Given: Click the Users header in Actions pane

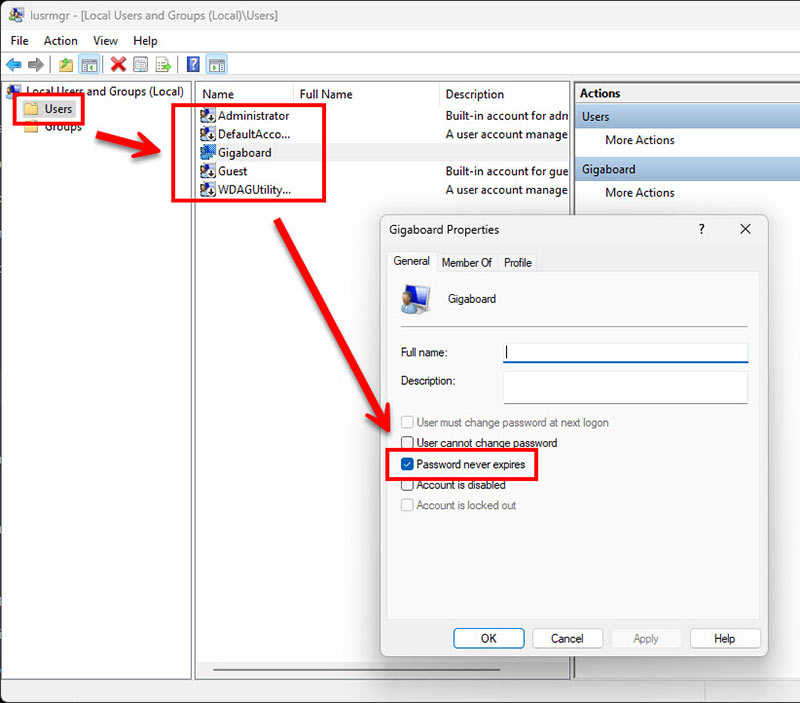Looking at the screenshot, I should click(688, 117).
